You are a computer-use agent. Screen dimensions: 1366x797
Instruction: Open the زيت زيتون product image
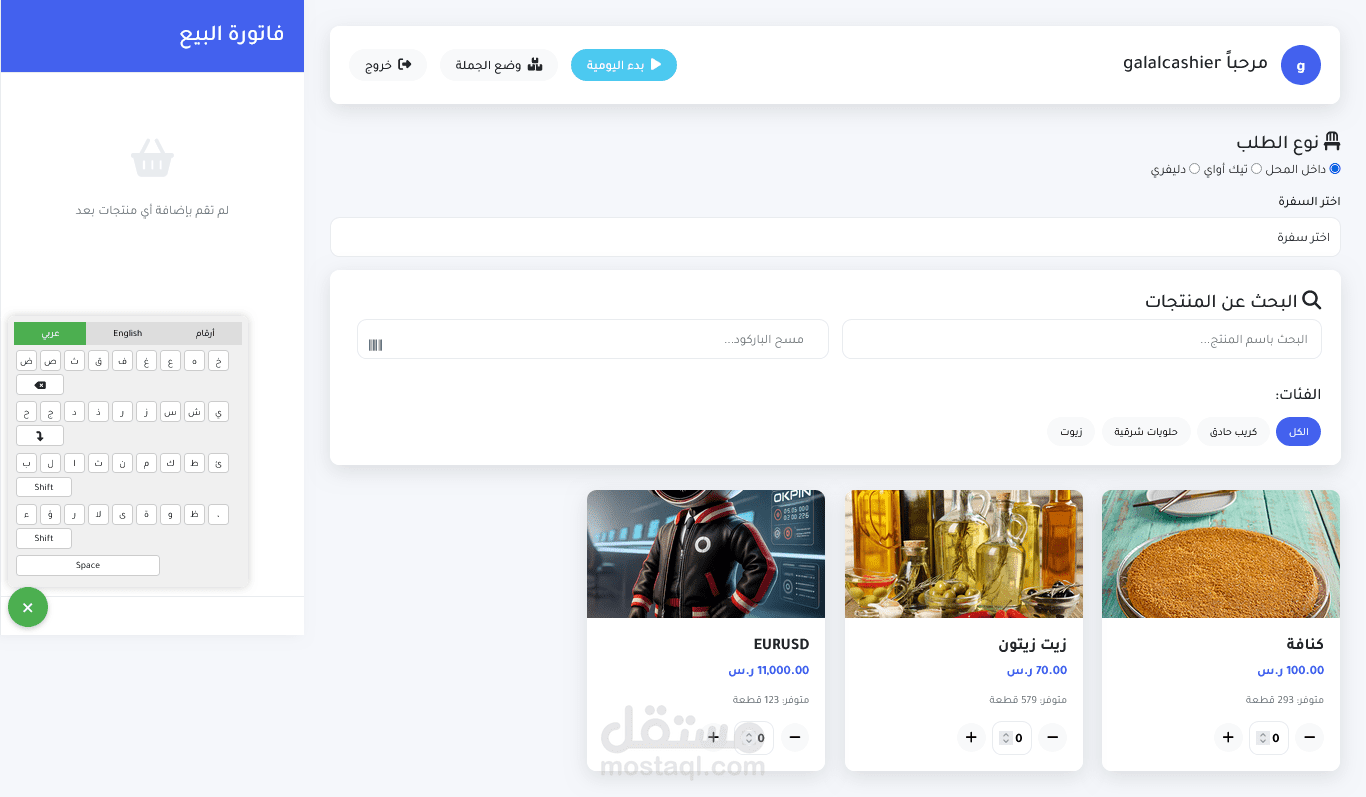[x=964, y=554]
